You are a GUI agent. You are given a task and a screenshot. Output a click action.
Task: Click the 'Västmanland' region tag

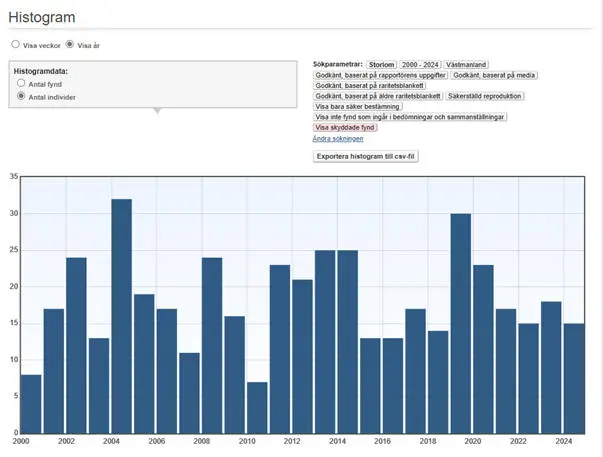tap(465, 64)
